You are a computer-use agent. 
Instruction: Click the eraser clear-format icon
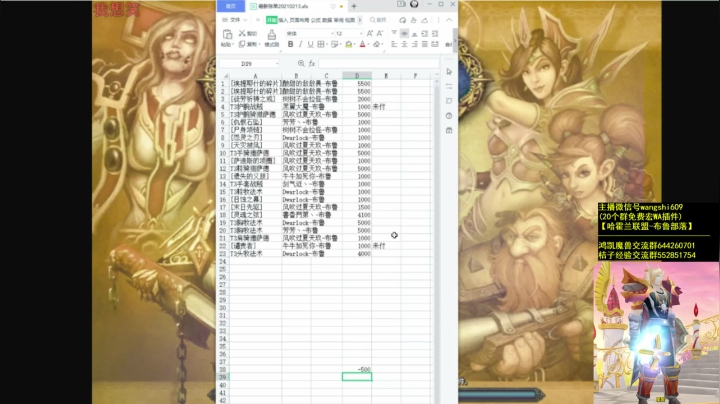377,44
